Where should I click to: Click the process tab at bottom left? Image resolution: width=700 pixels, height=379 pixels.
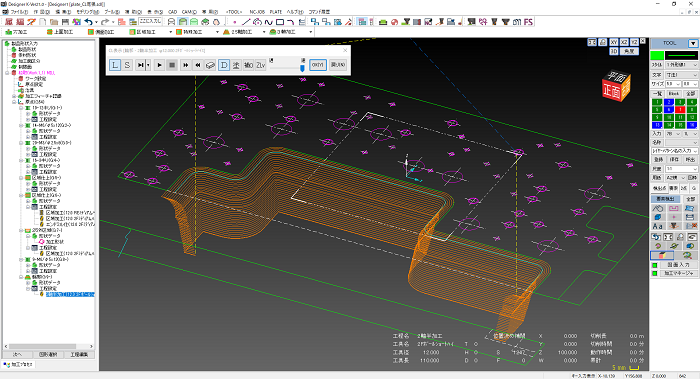coord(18,364)
